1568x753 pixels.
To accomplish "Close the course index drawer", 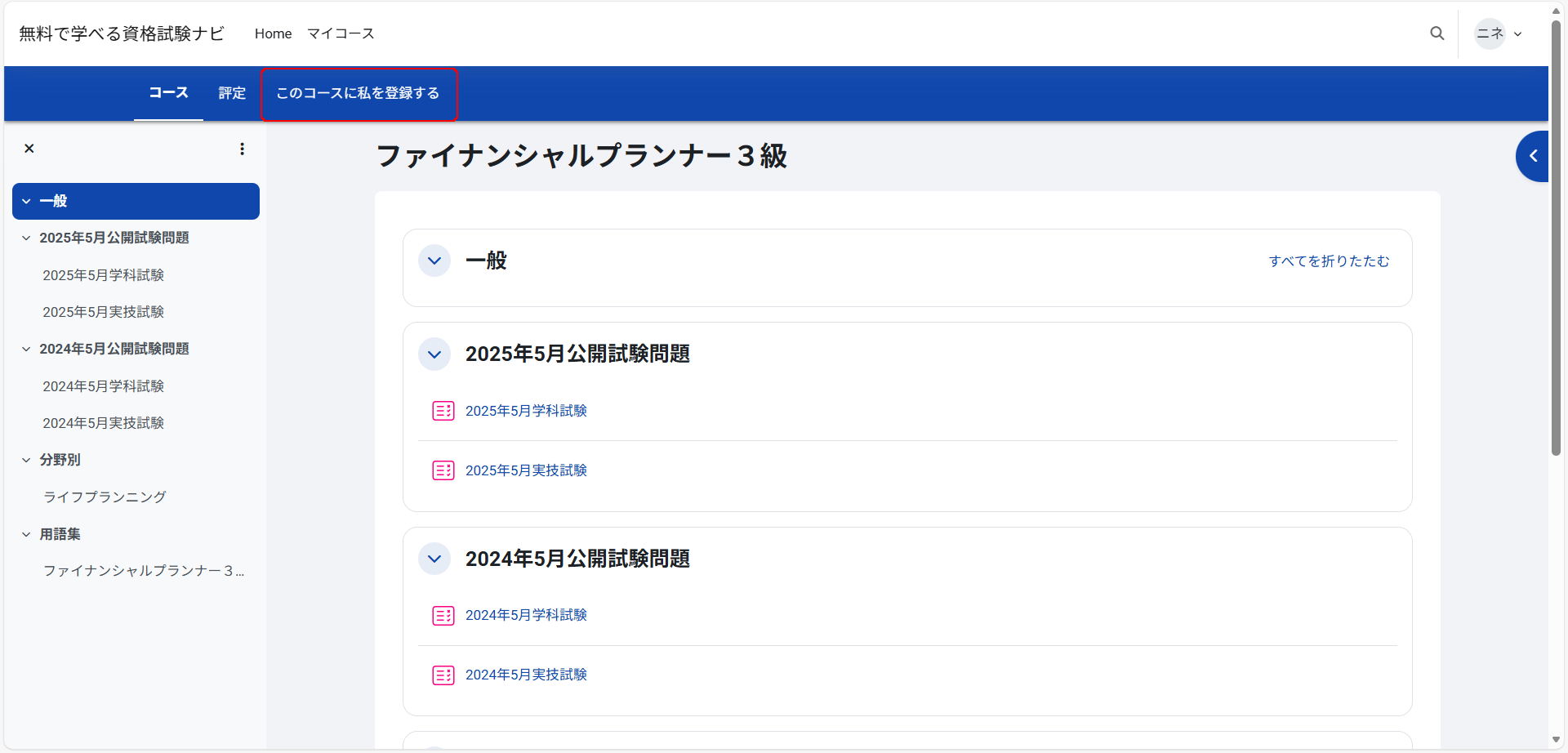I will (x=29, y=149).
